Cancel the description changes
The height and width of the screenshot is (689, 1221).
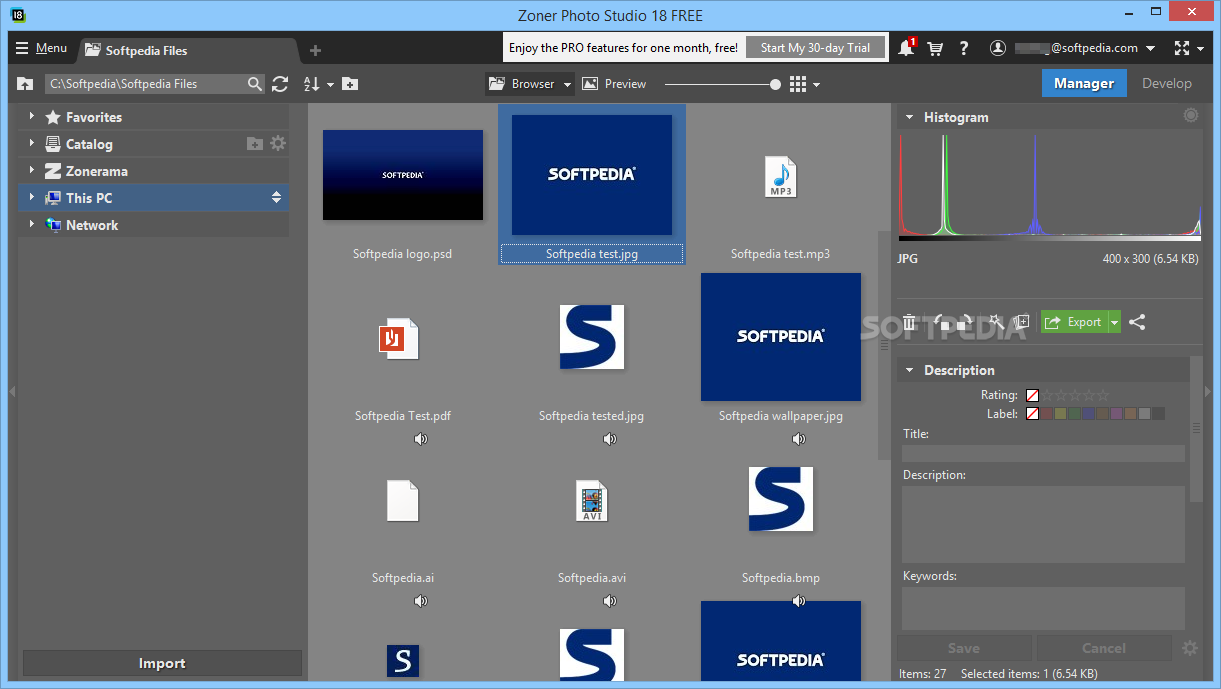click(1104, 648)
